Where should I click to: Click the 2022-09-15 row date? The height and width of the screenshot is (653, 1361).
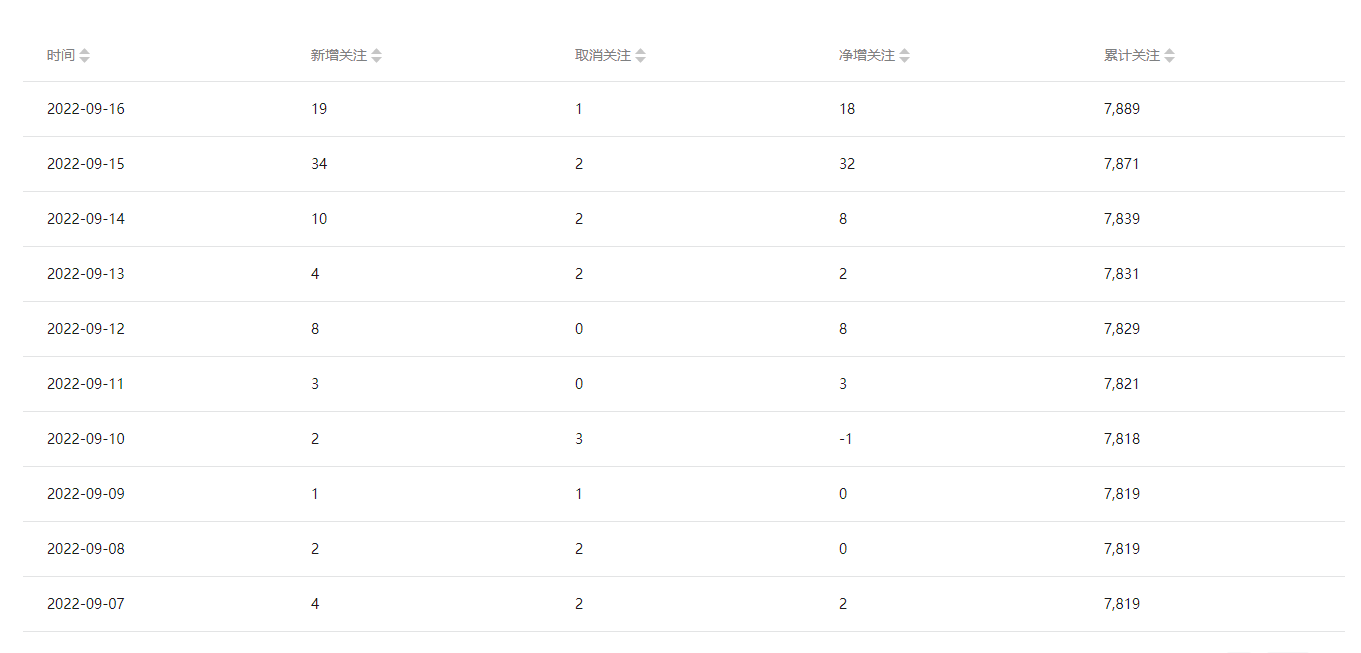tap(86, 164)
